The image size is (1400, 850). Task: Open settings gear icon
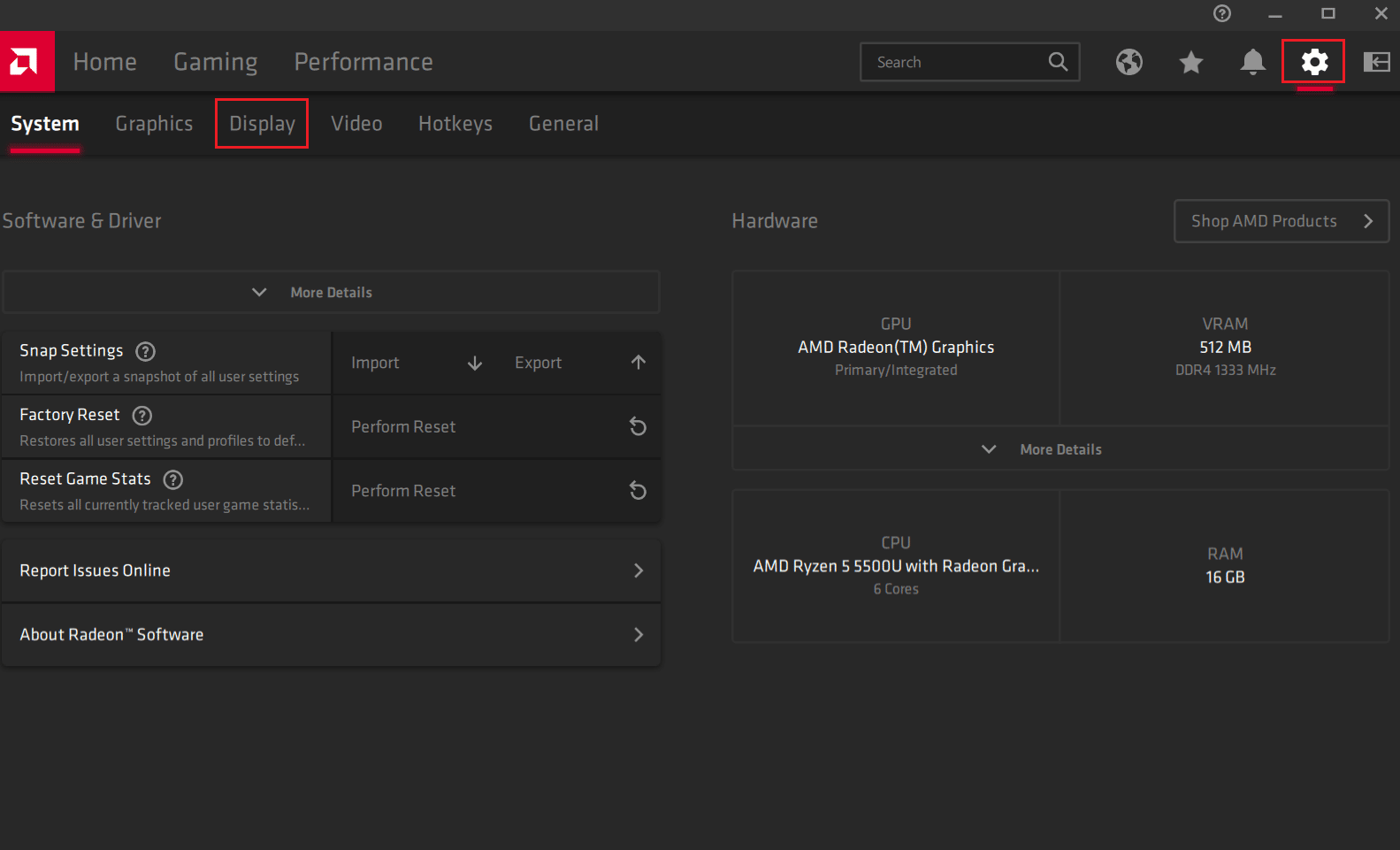click(1314, 62)
